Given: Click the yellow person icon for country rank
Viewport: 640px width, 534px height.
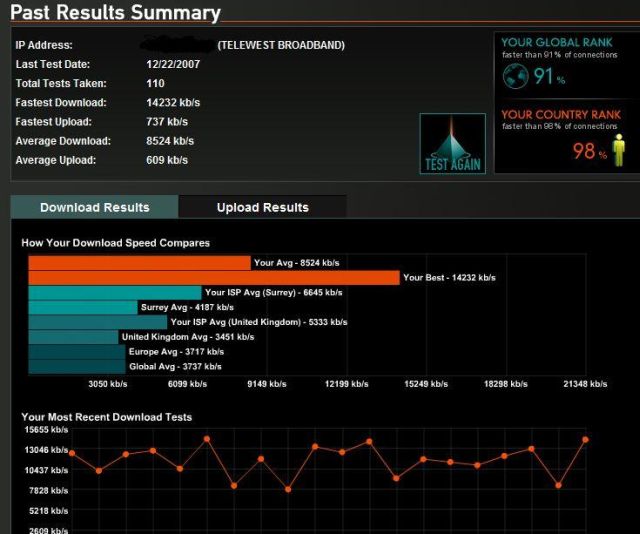Looking at the screenshot, I should (617, 150).
